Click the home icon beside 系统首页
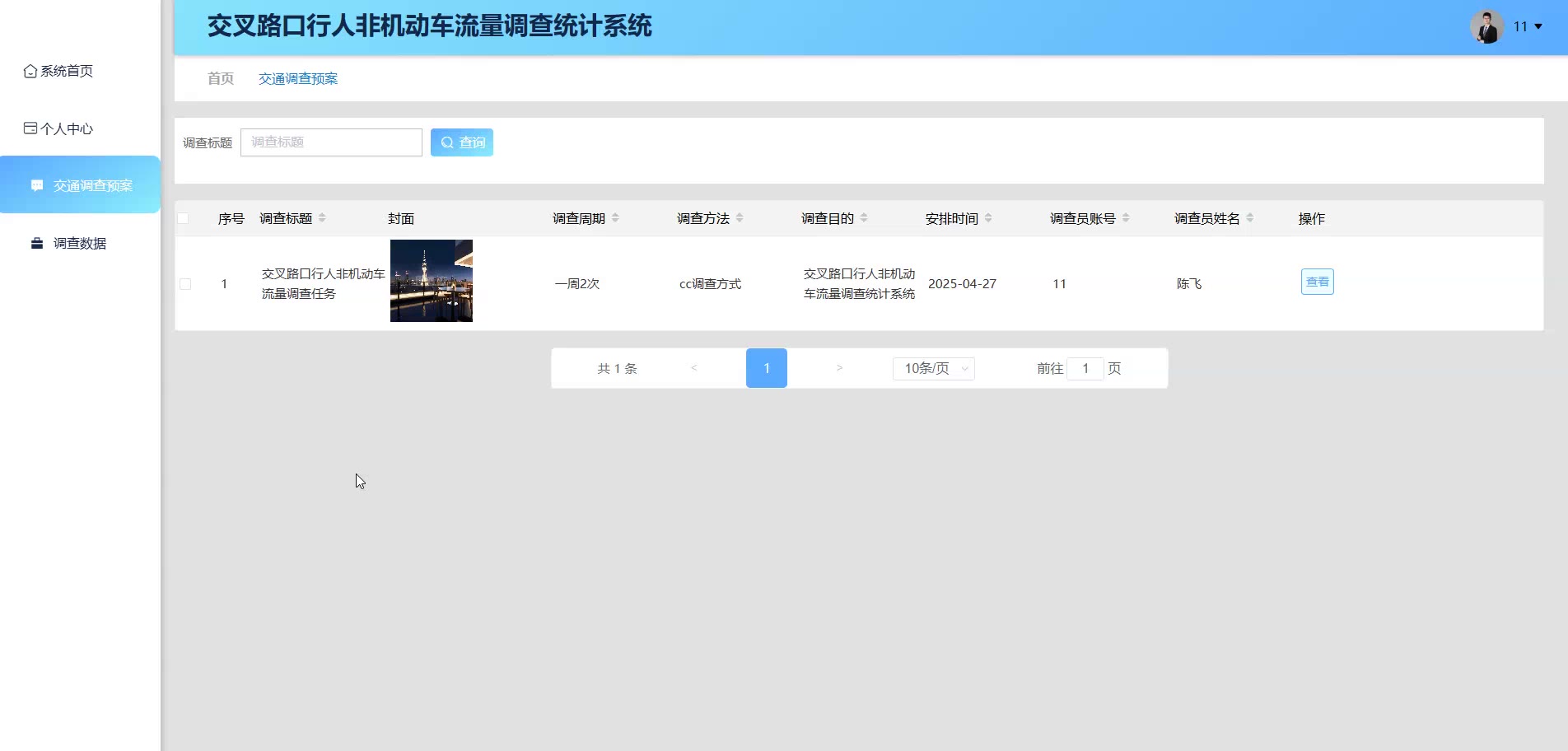 tap(30, 72)
